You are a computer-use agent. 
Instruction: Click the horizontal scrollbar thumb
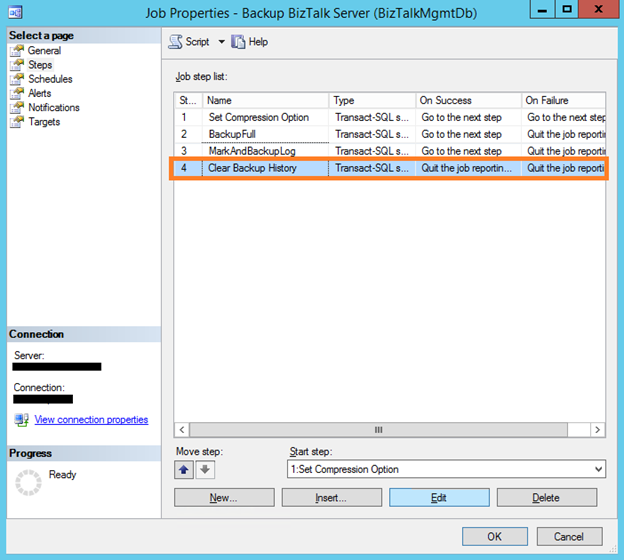[x=378, y=430]
